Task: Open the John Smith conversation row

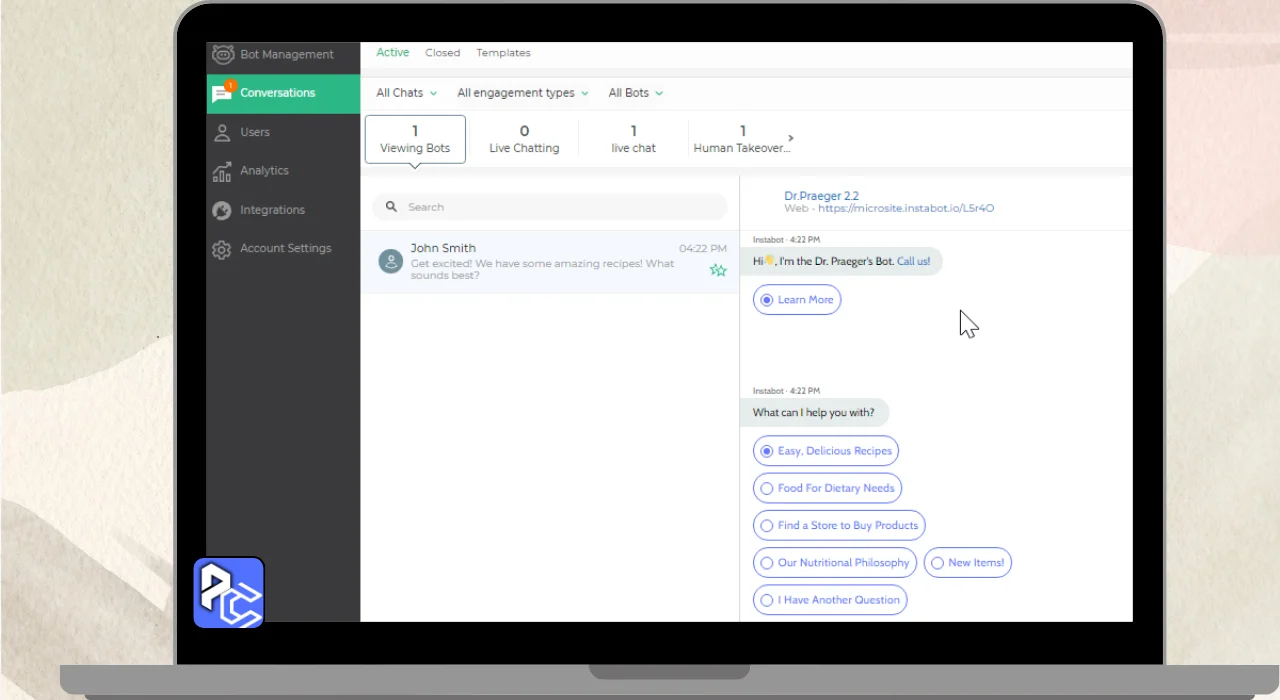Action: (x=550, y=262)
